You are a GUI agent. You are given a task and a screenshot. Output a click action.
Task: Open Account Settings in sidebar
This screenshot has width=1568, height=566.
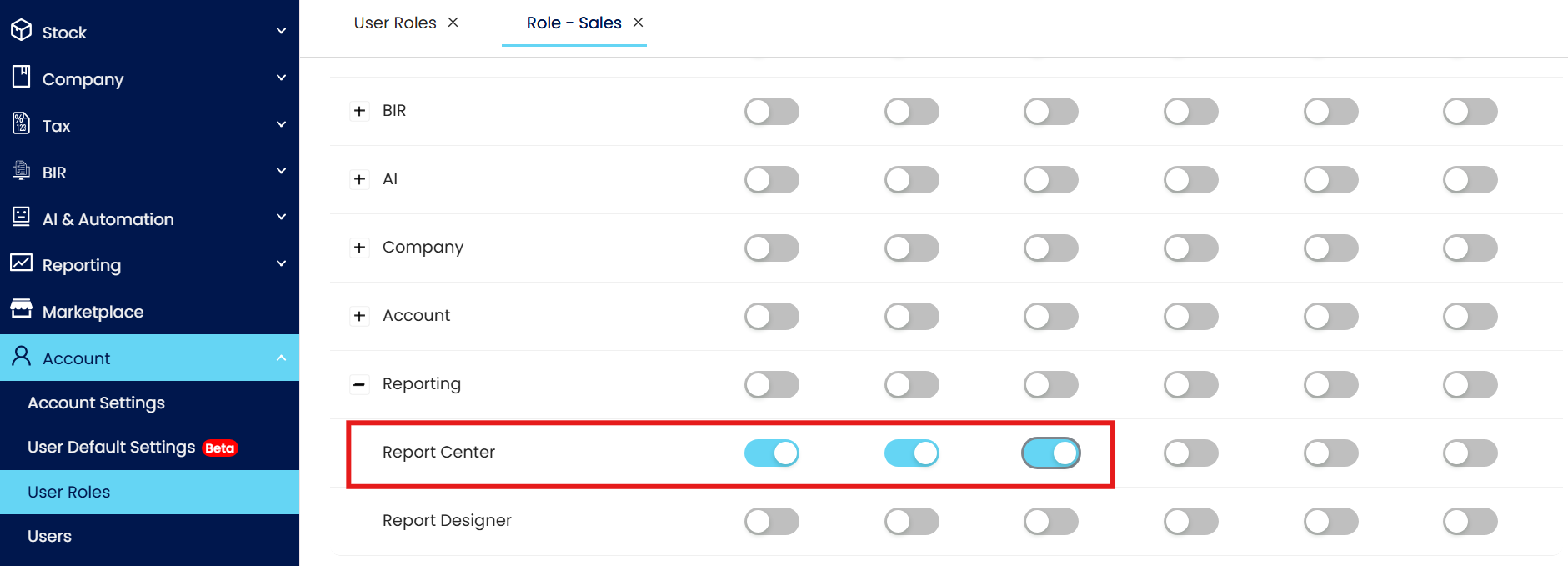pos(96,403)
